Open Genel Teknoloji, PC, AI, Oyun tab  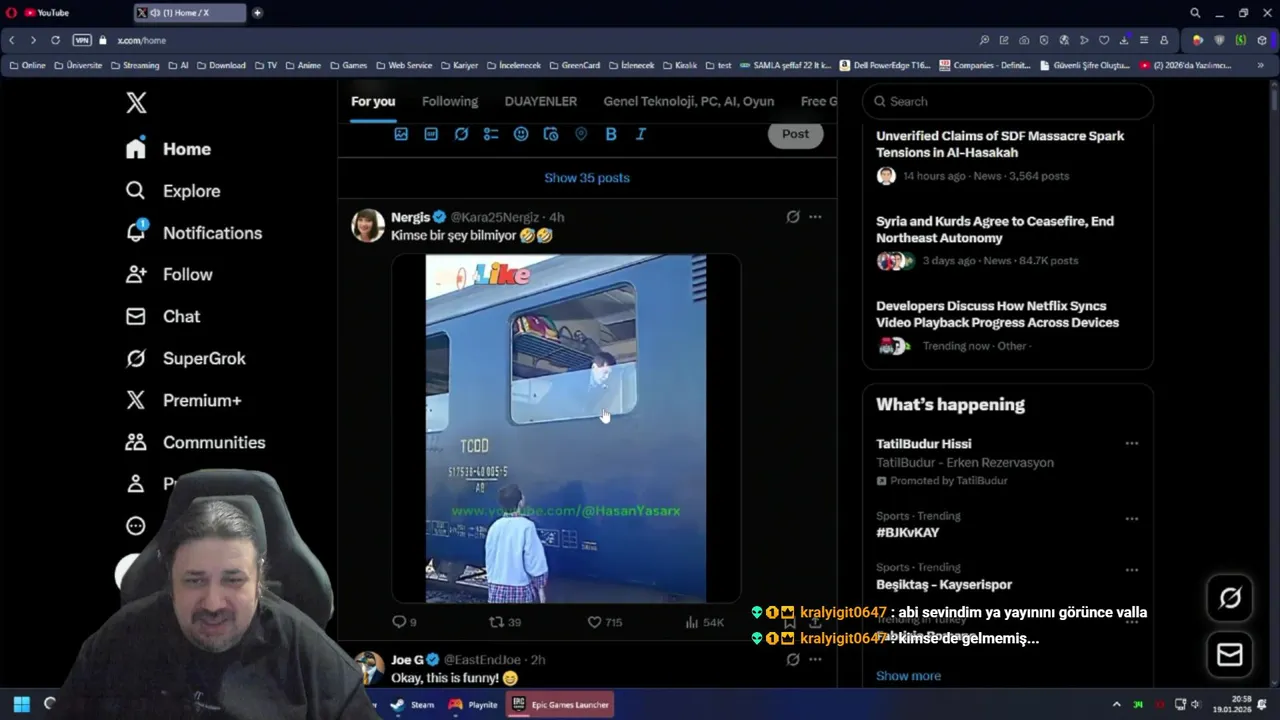(x=689, y=101)
